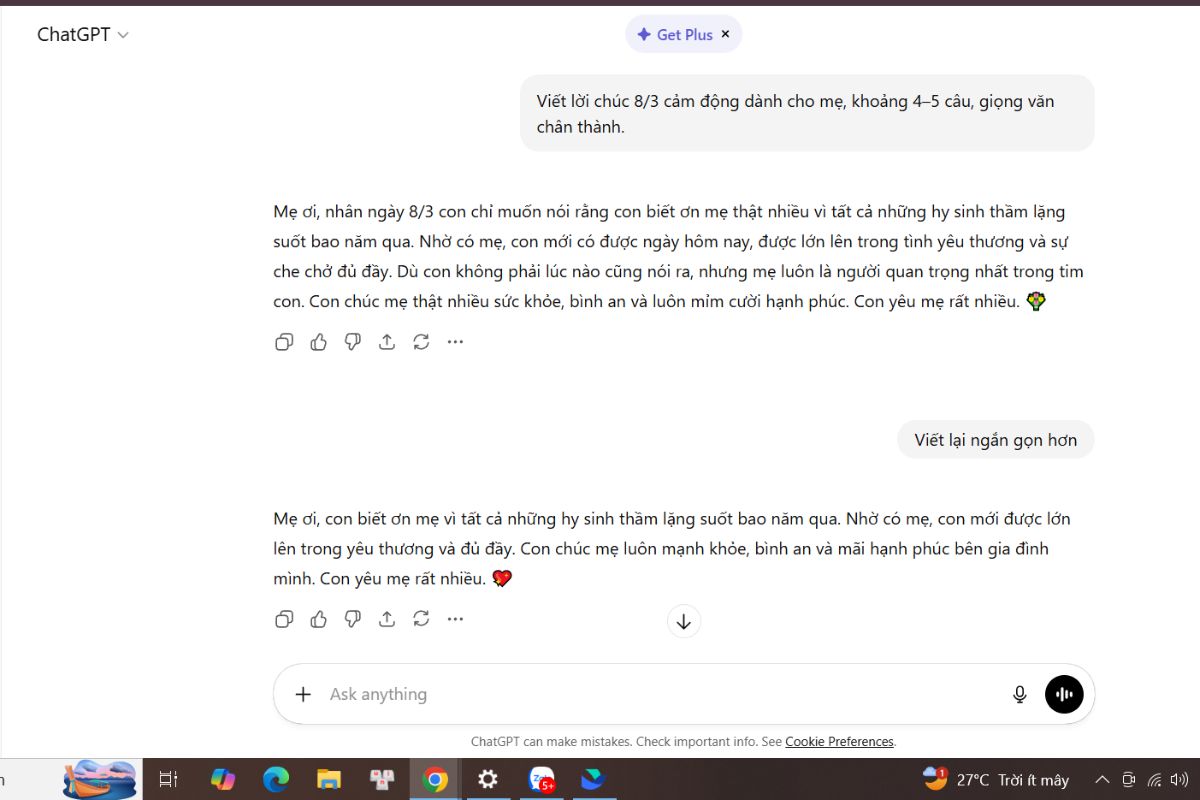Viewport: 1200px width, 800px height.
Task: Give thumbs up to second response
Action: (x=318, y=619)
